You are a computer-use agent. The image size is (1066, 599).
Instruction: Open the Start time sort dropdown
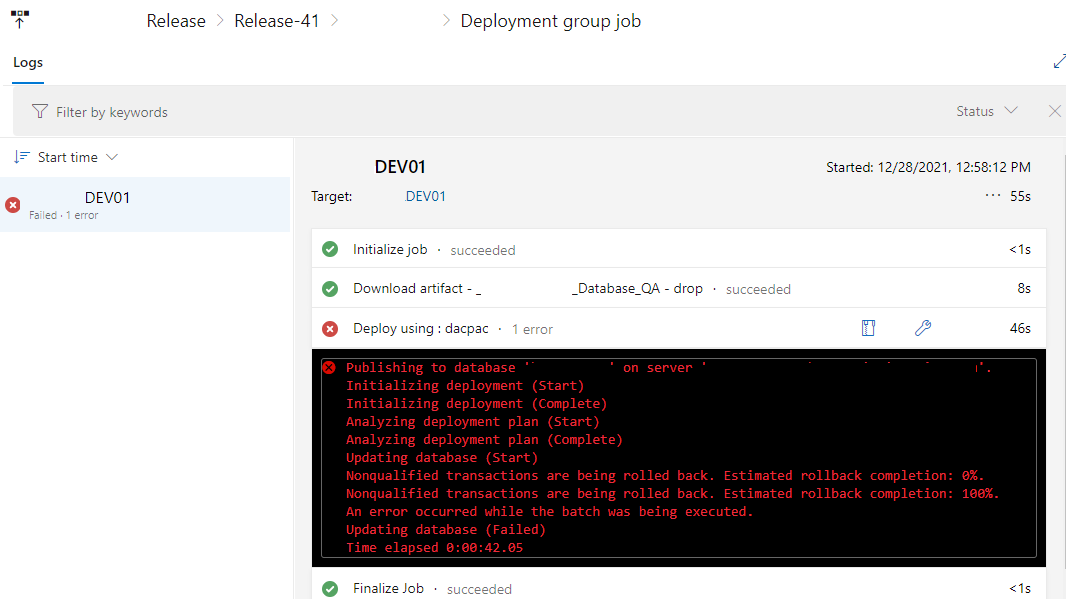(65, 156)
